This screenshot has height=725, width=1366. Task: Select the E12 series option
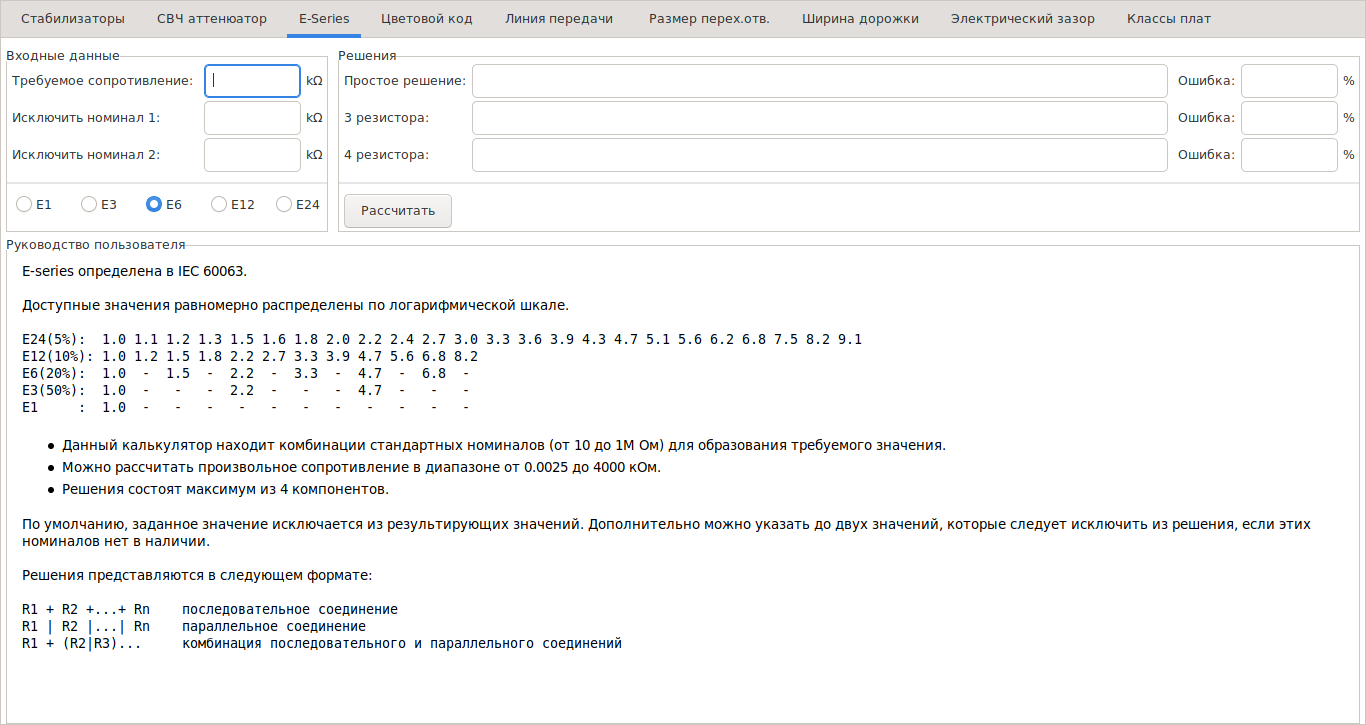pos(219,204)
